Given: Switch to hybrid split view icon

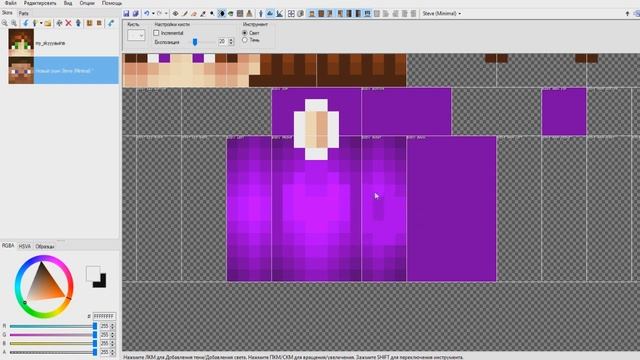Looking at the screenshot, I should (x=280, y=13).
